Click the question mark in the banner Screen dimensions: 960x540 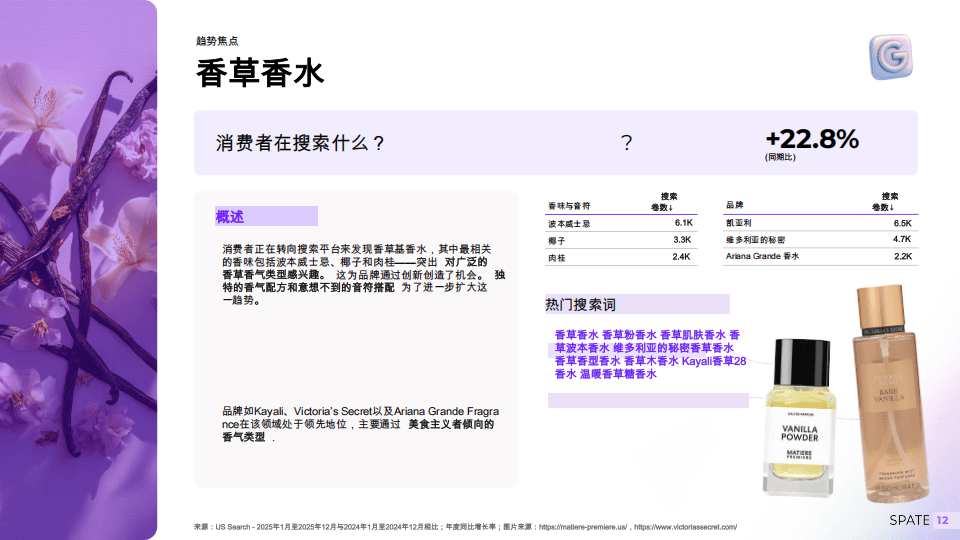pos(627,142)
